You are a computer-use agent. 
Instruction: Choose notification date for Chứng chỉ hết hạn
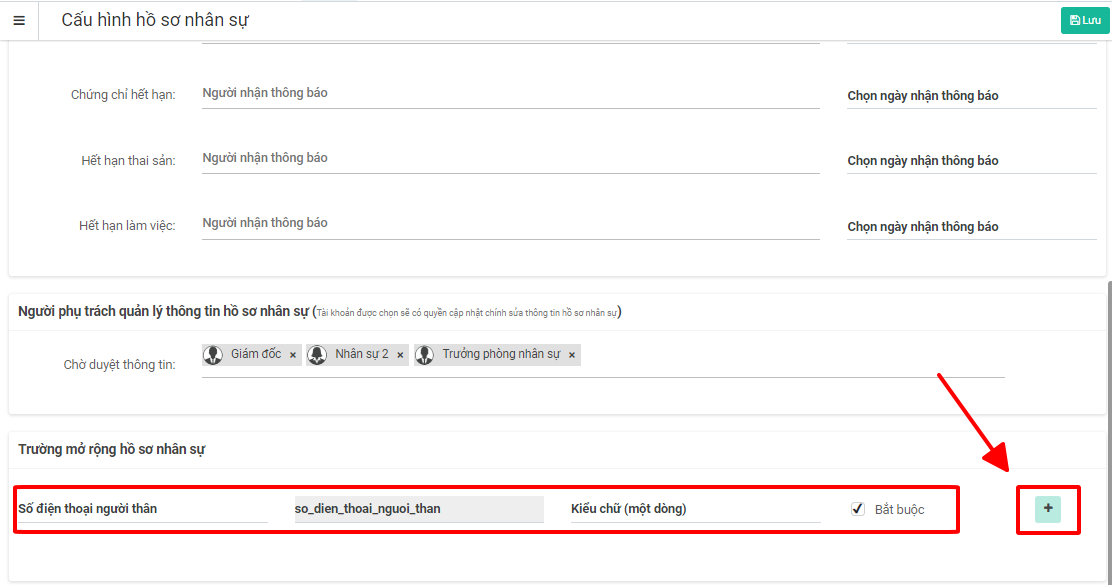(x=971, y=96)
